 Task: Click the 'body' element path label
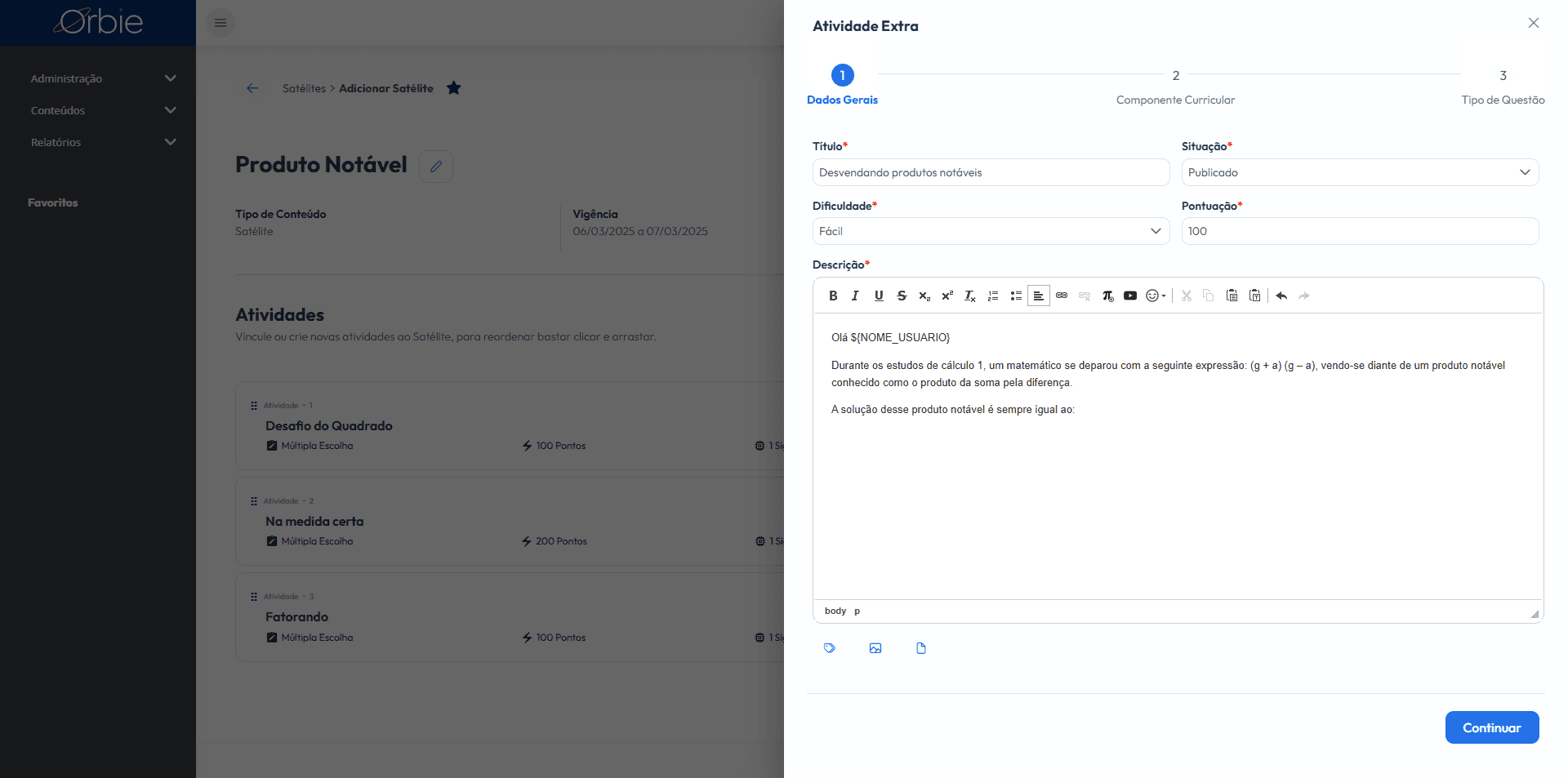tap(835, 611)
